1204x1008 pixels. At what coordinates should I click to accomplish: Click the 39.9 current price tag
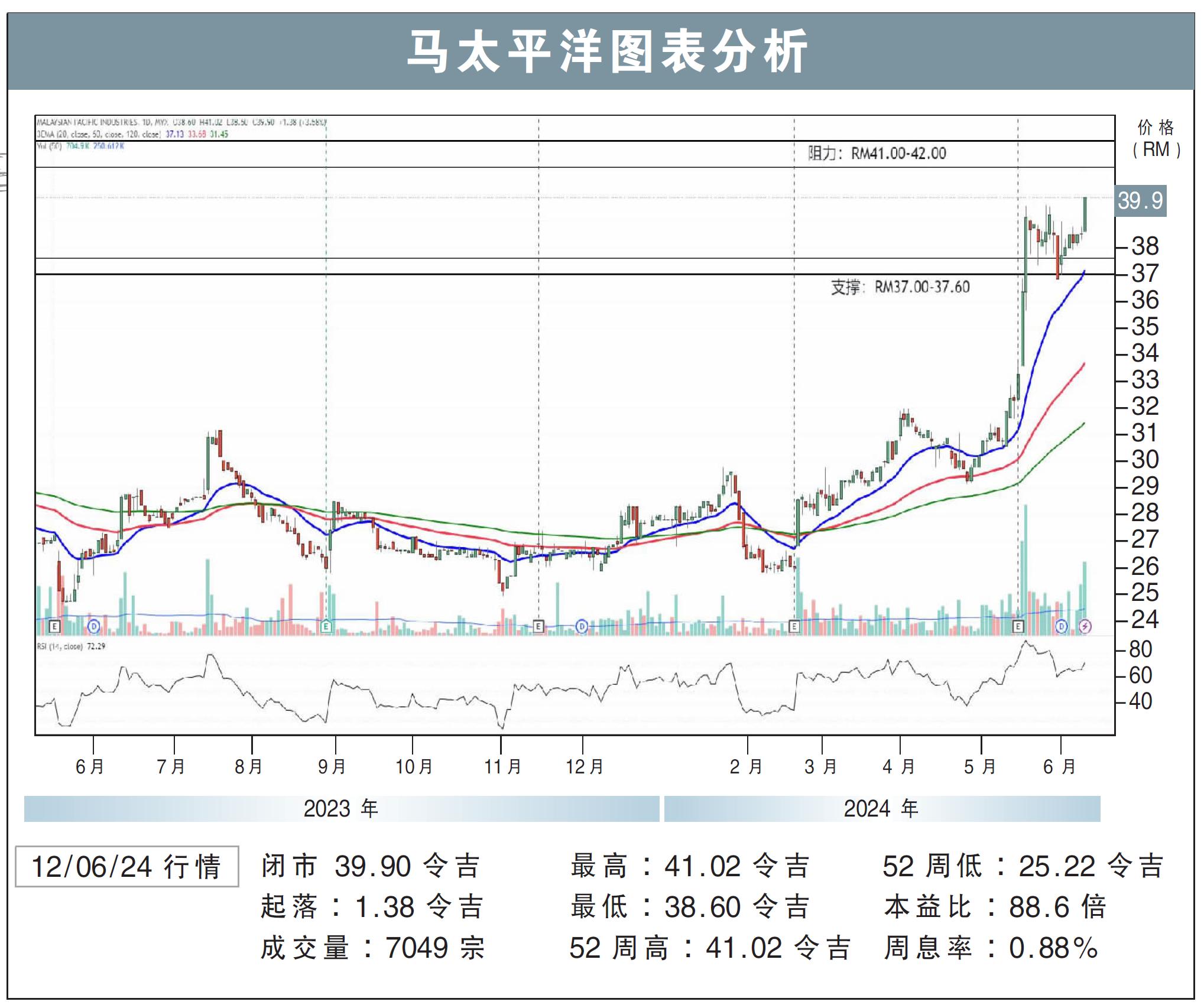tap(1140, 201)
